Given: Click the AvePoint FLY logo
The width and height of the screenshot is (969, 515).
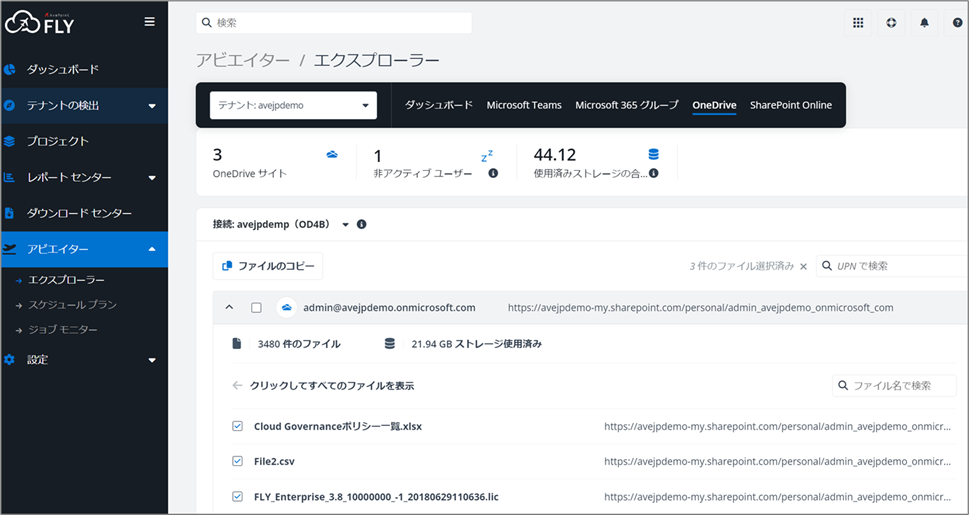Looking at the screenshot, I should pos(40,23).
